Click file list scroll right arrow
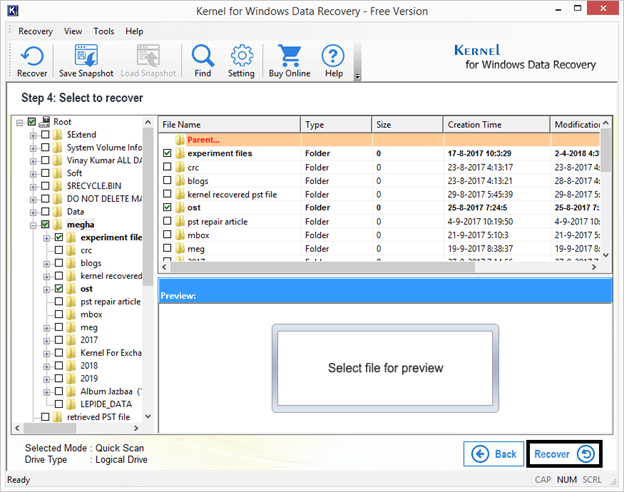624x492 pixels. [x=594, y=267]
